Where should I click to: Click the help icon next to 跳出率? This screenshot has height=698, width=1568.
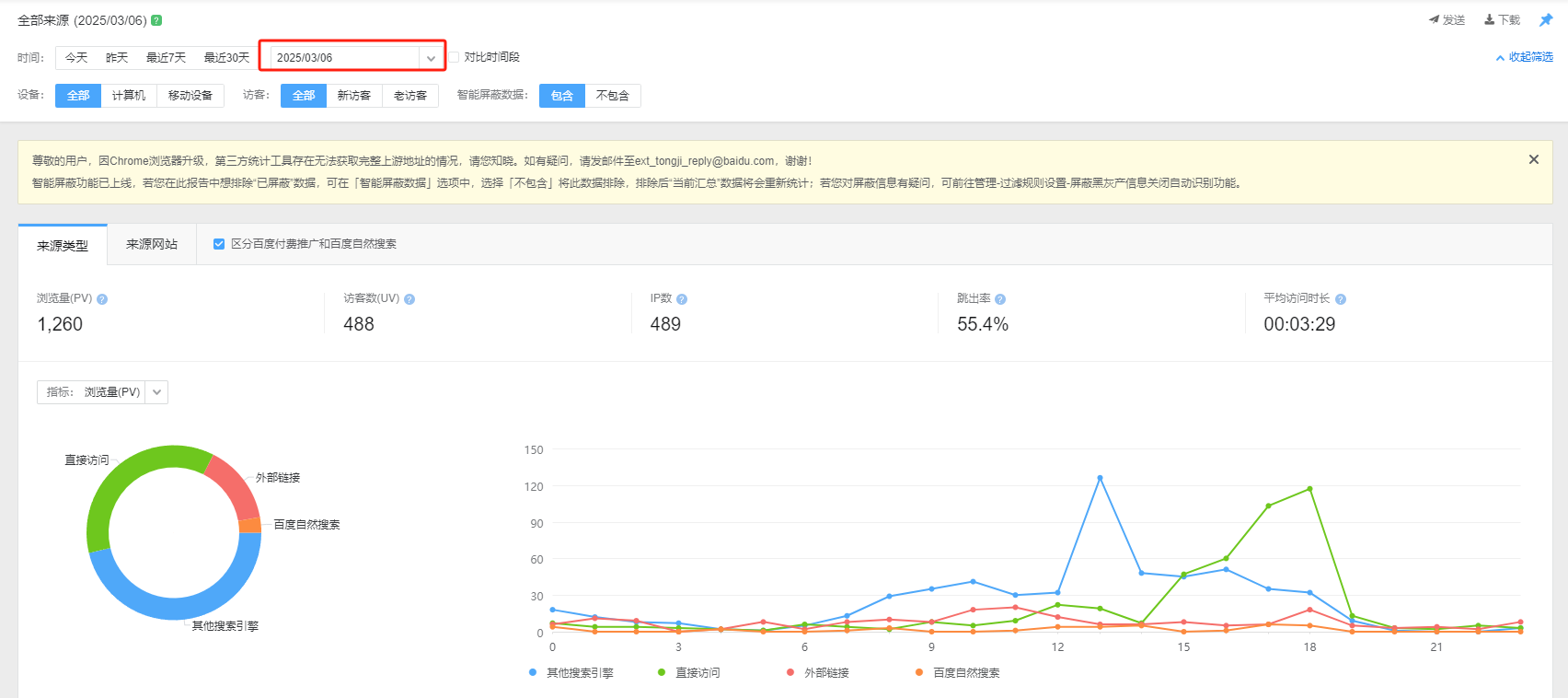point(1000,299)
